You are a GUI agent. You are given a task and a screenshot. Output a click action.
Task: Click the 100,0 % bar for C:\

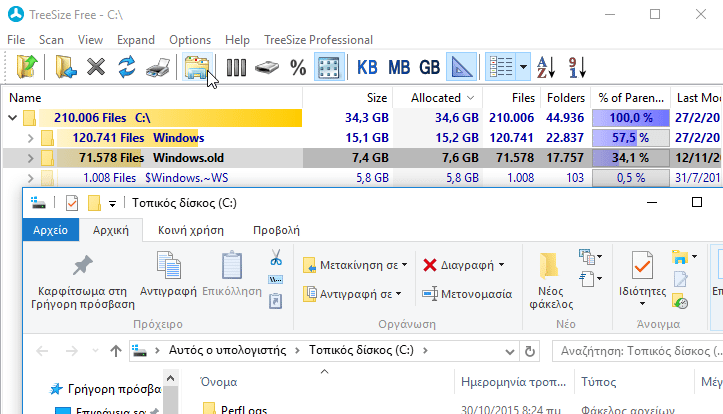pyautogui.click(x=630, y=118)
